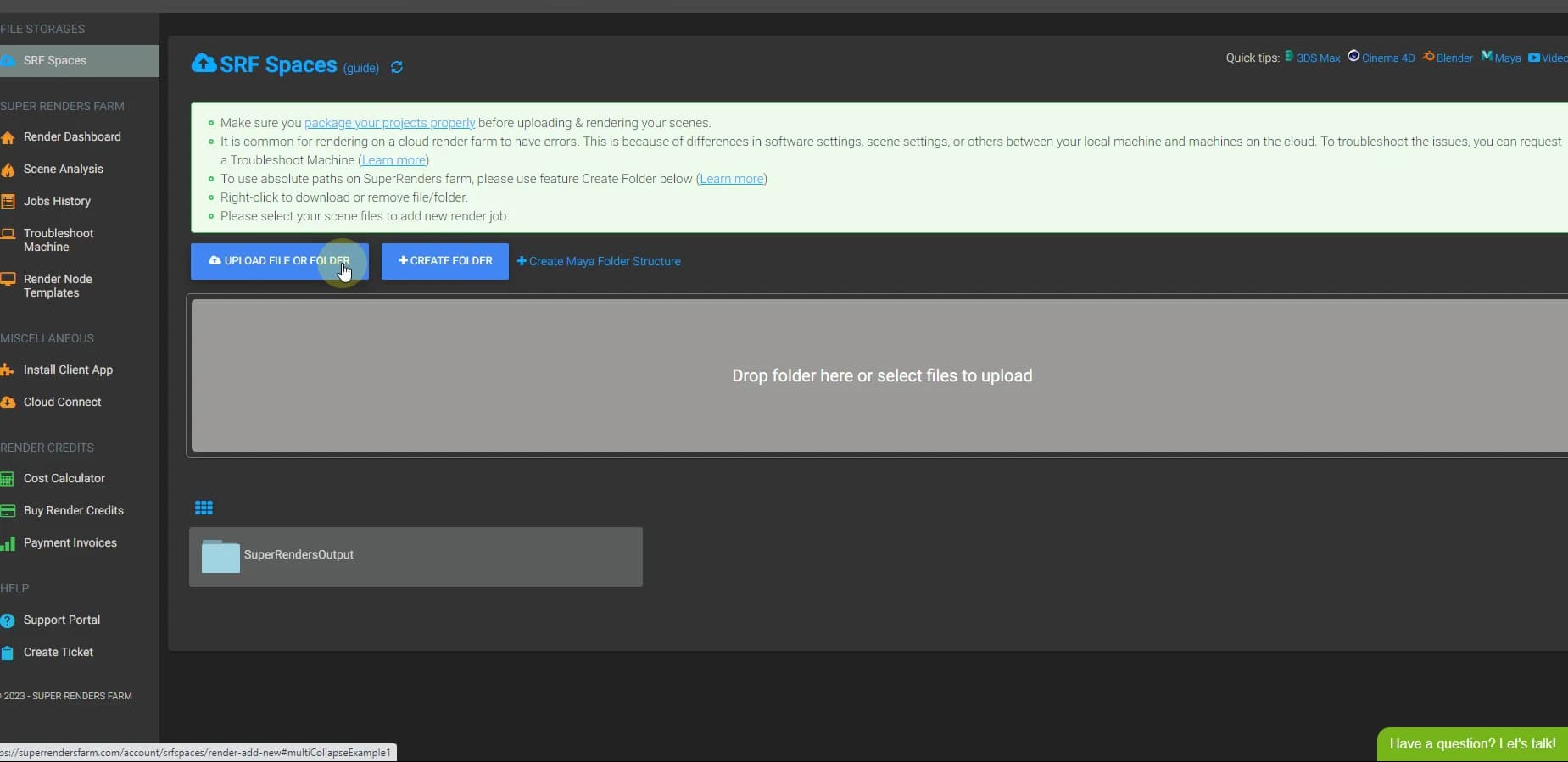Click the Scene Analysis flame icon
The image size is (1568, 762).
(x=8, y=170)
